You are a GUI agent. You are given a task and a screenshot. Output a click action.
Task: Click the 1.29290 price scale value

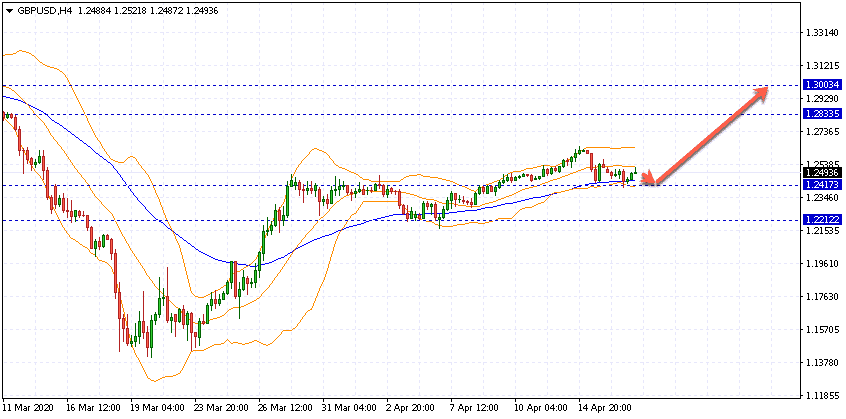[x=823, y=99]
